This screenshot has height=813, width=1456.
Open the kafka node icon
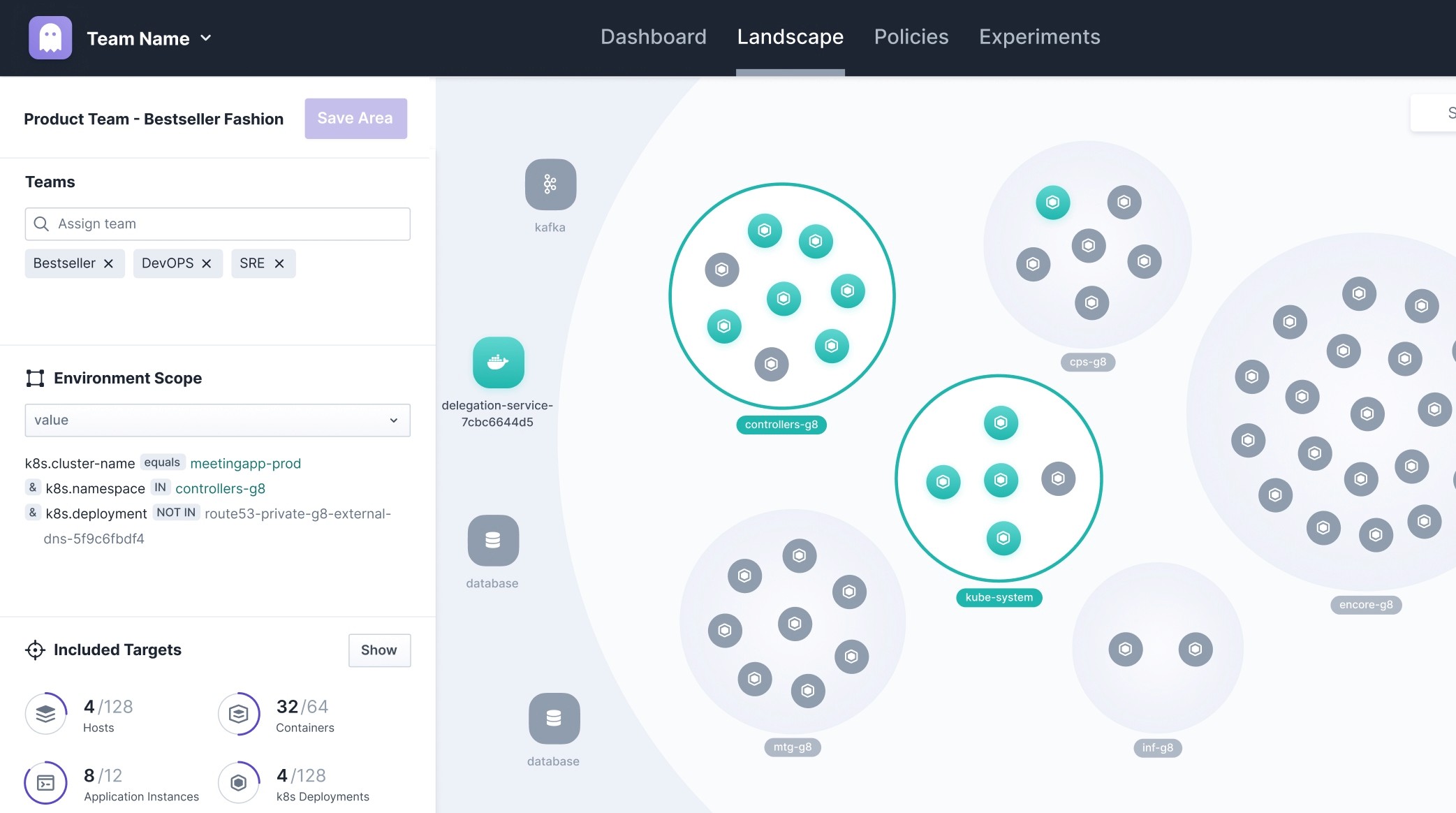coord(550,184)
